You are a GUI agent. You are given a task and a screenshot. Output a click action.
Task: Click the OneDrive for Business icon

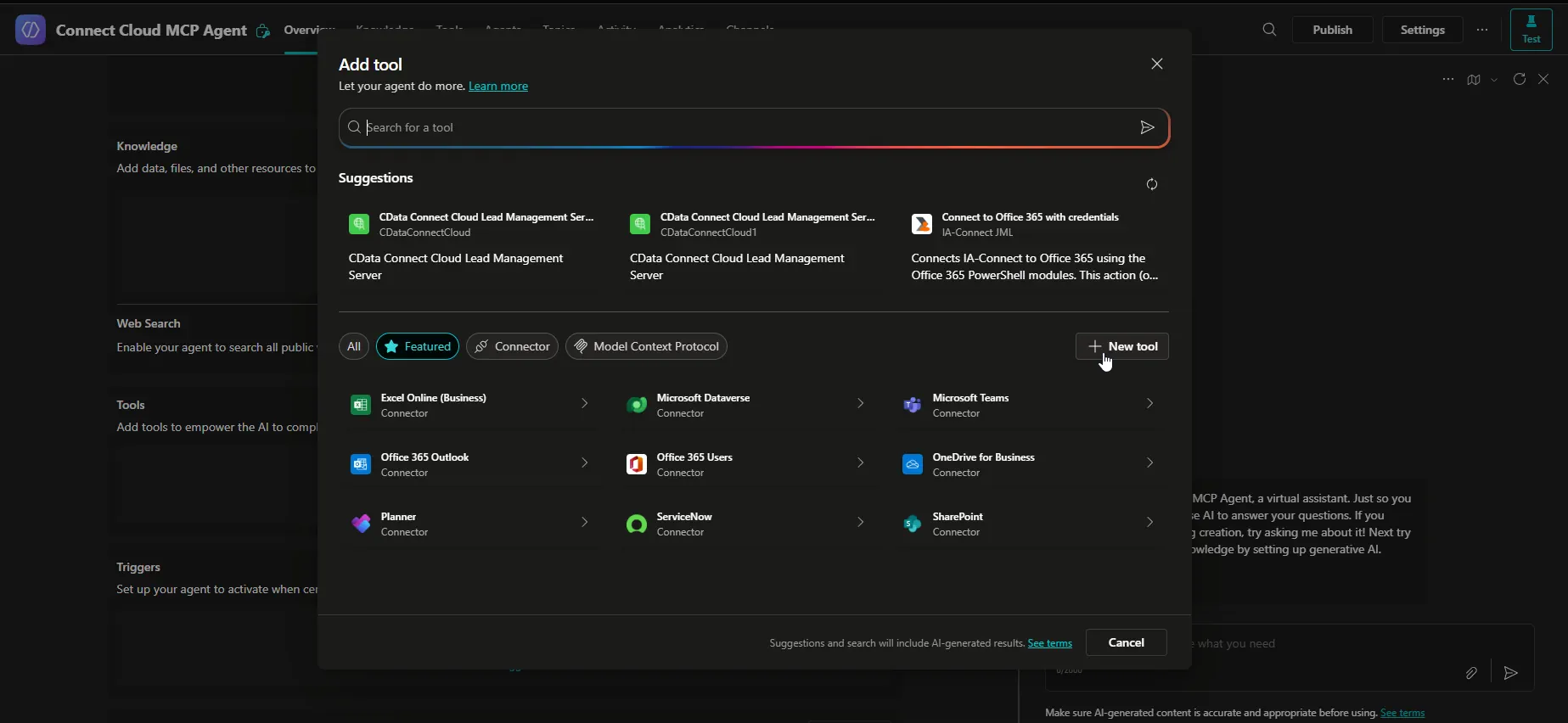912,464
